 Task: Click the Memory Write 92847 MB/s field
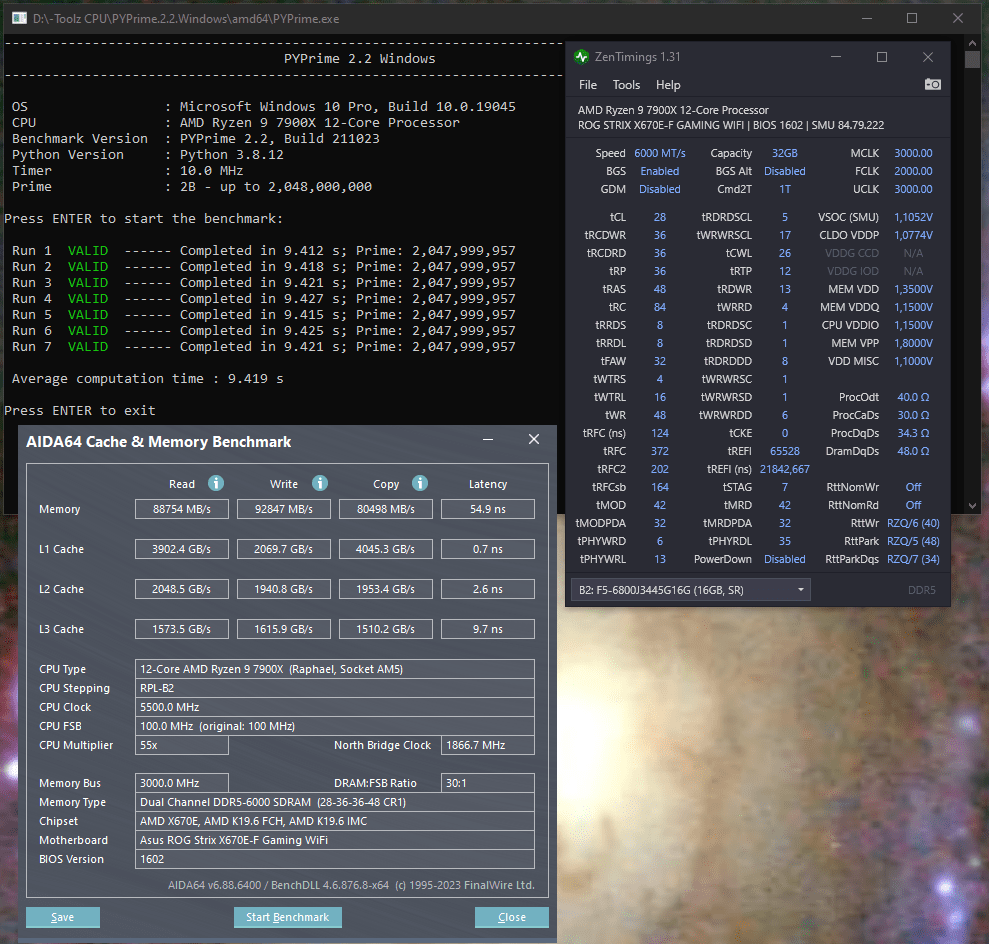point(284,509)
